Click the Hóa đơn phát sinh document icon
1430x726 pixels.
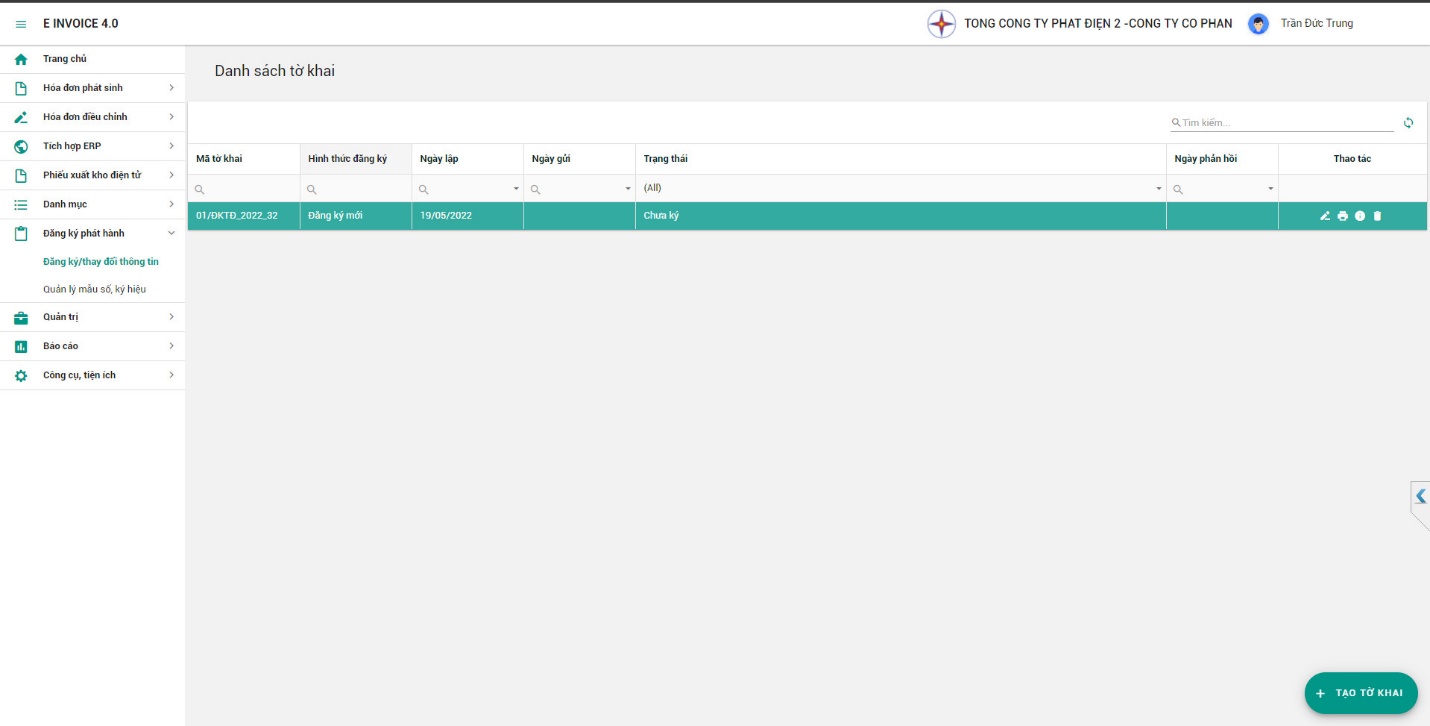(x=21, y=89)
